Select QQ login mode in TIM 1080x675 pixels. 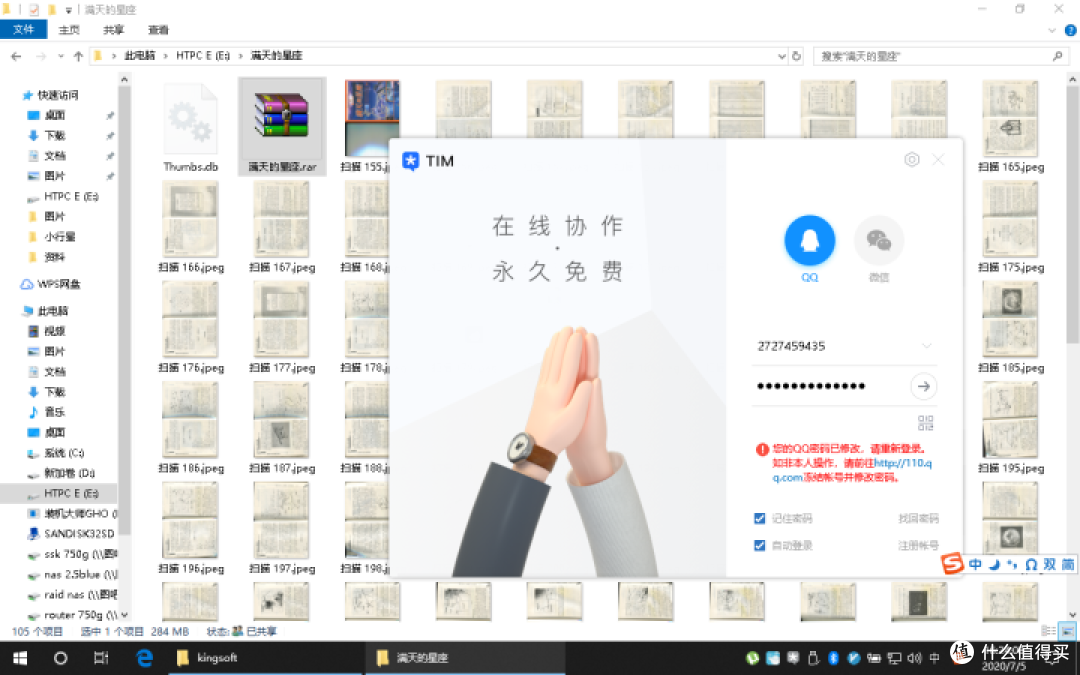click(x=809, y=240)
